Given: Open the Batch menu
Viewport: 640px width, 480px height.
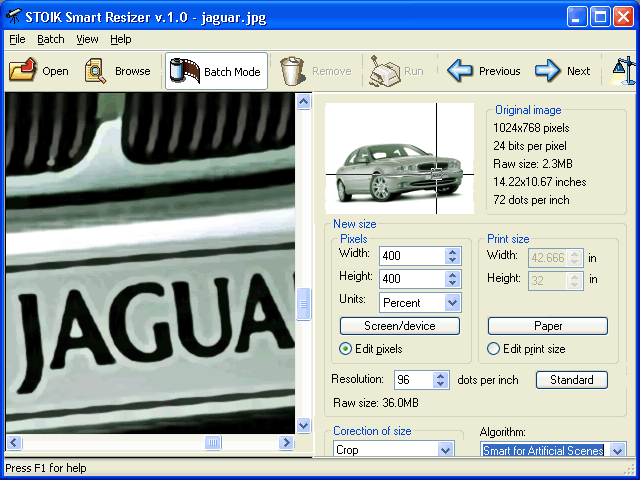Looking at the screenshot, I should click(x=51, y=39).
